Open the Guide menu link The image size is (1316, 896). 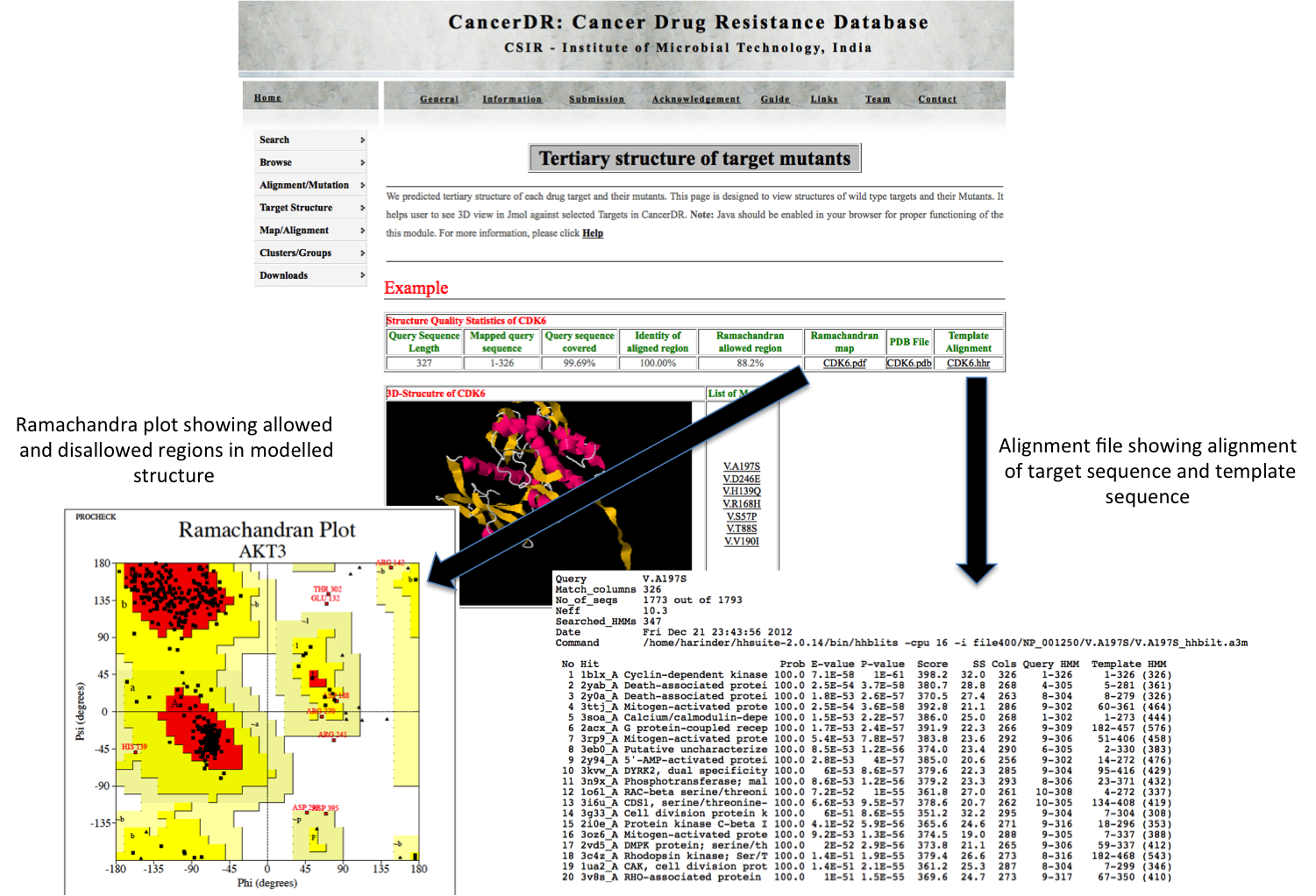tap(775, 99)
